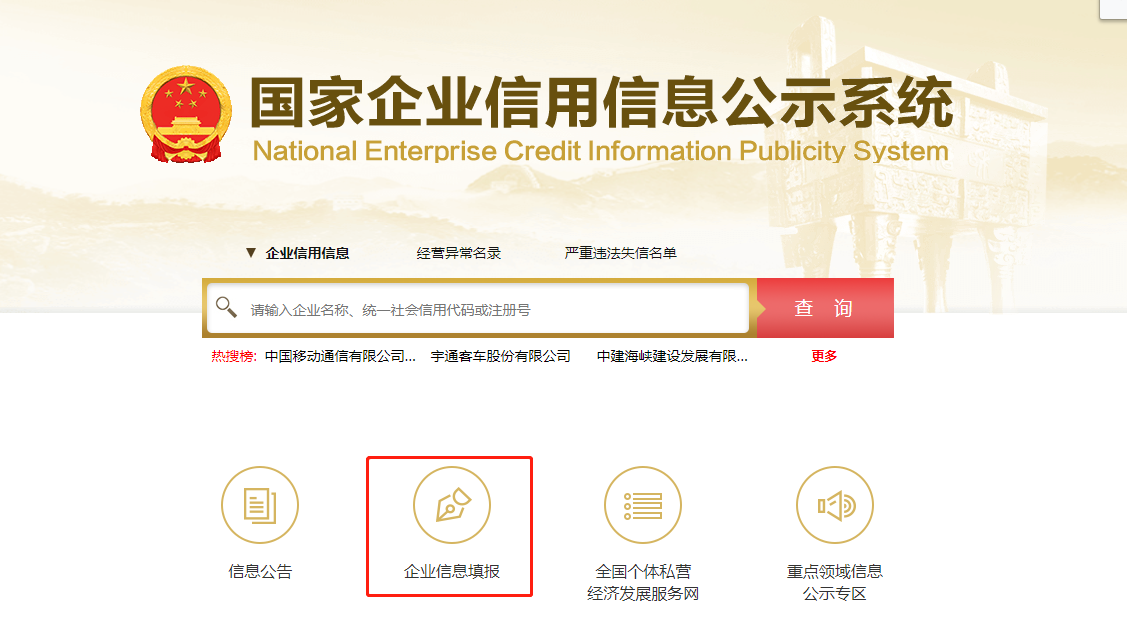Click the 全国个体私营经济发展服务网 list icon
This screenshot has height=638, width=1127.
pos(643,505)
